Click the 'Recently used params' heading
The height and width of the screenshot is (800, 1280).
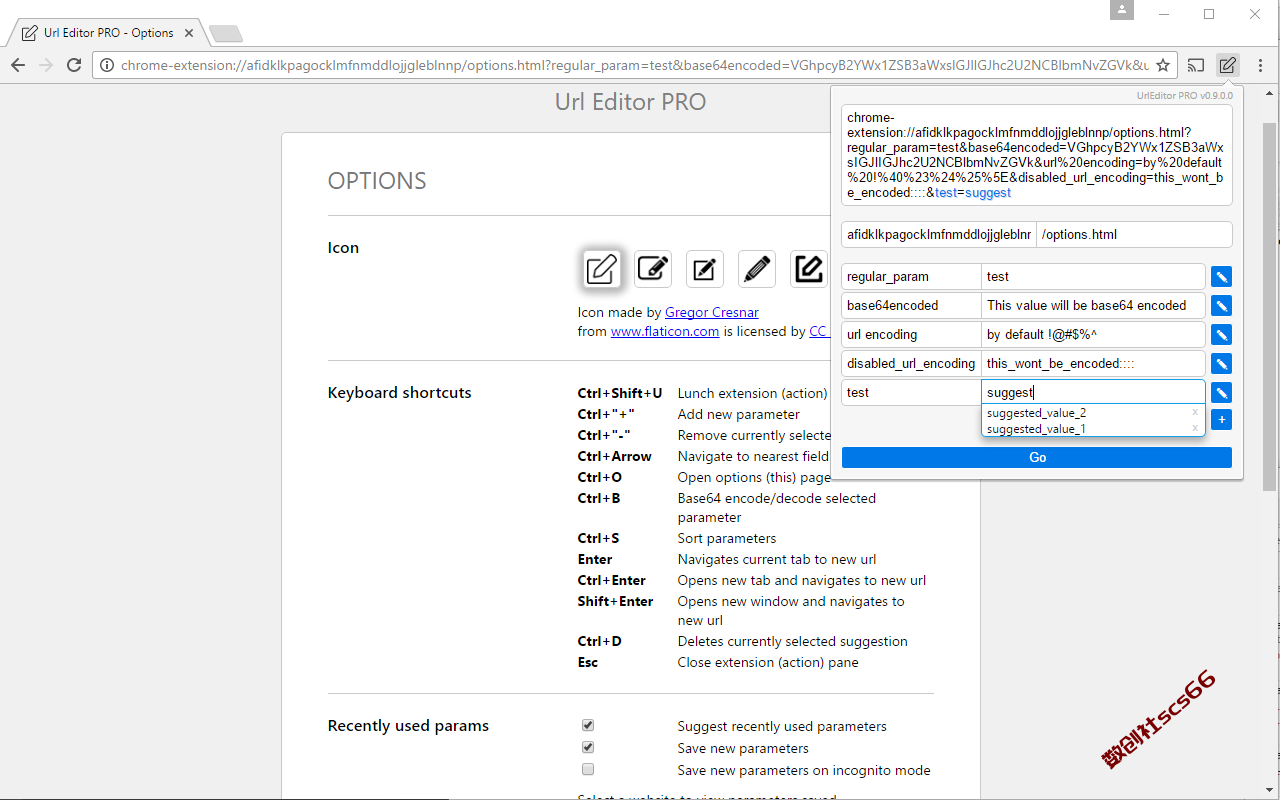(408, 726)
